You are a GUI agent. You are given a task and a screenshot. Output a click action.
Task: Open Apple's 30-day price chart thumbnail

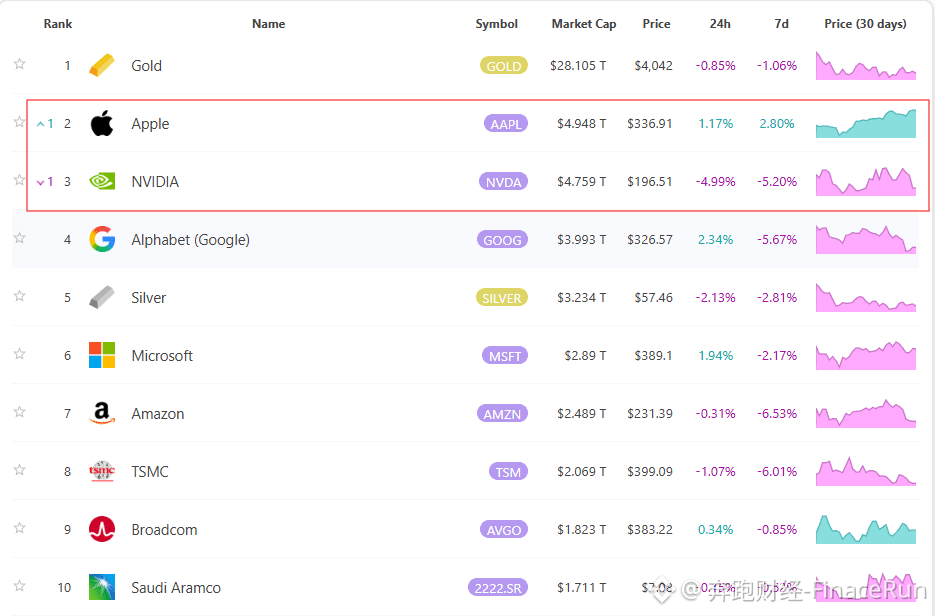pos(866,123)
